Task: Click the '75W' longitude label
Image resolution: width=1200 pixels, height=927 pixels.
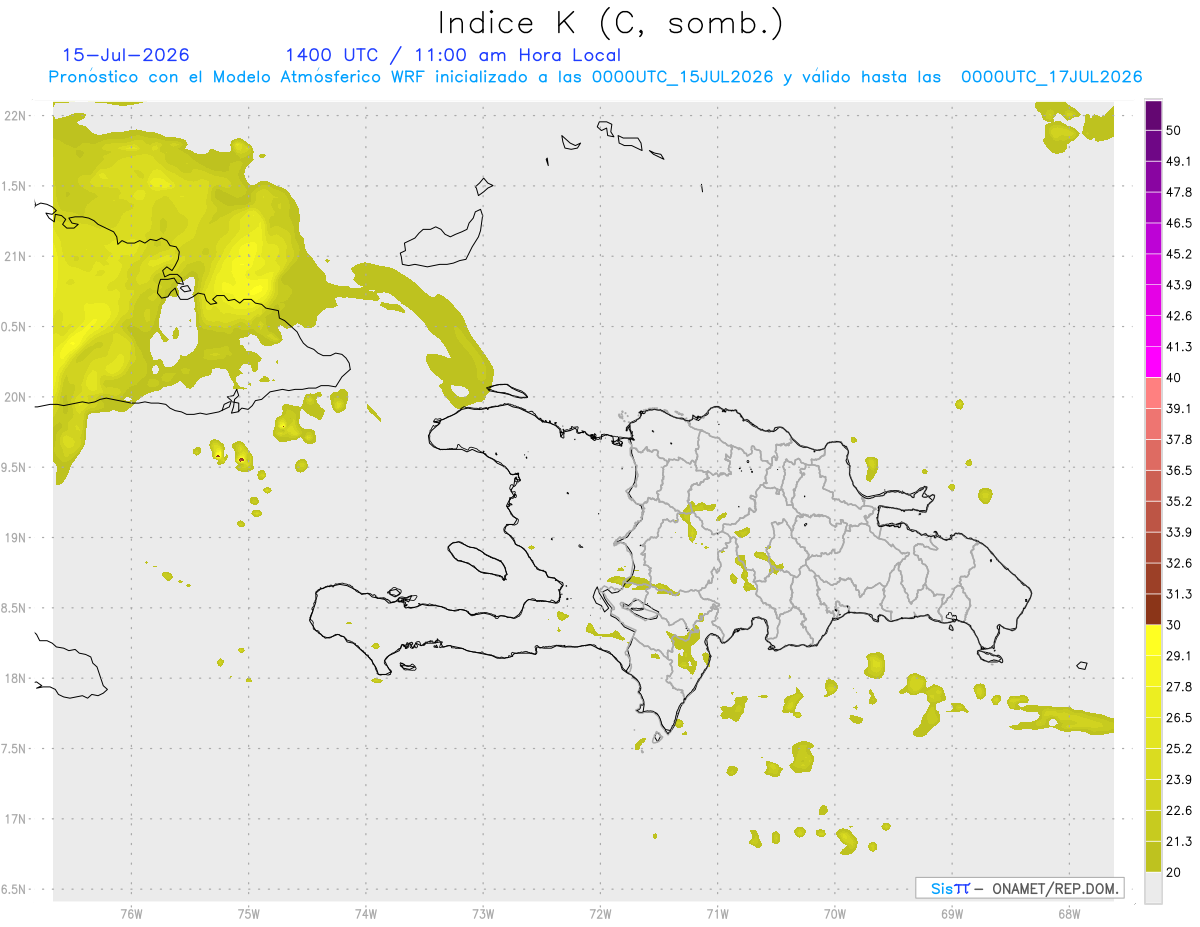Action: tap(249, 913)
